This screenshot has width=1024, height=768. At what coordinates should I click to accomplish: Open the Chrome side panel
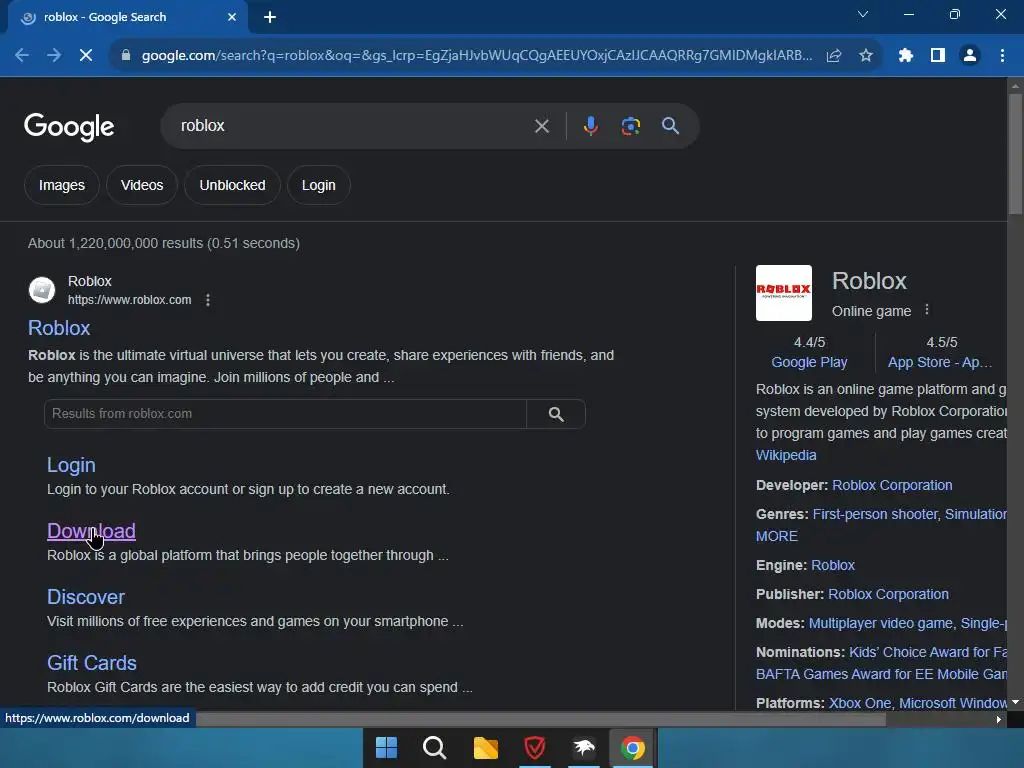[x=938, y=56]
